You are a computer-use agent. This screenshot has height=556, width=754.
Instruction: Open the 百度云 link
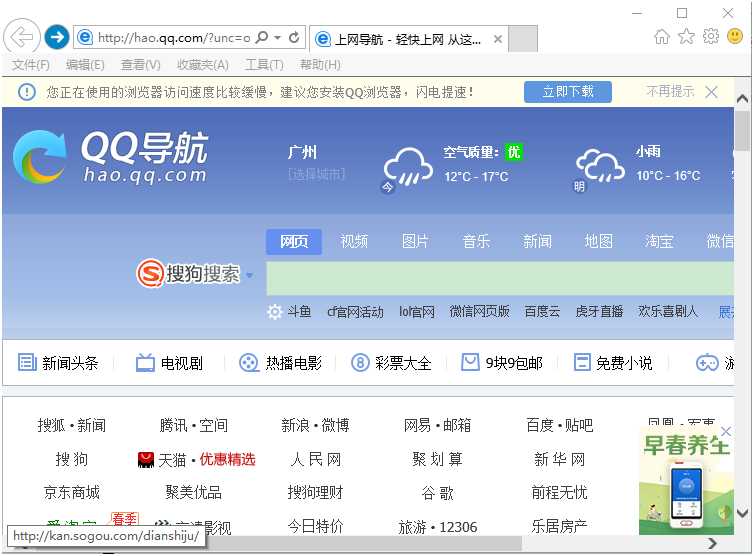[x=542, y=312]
